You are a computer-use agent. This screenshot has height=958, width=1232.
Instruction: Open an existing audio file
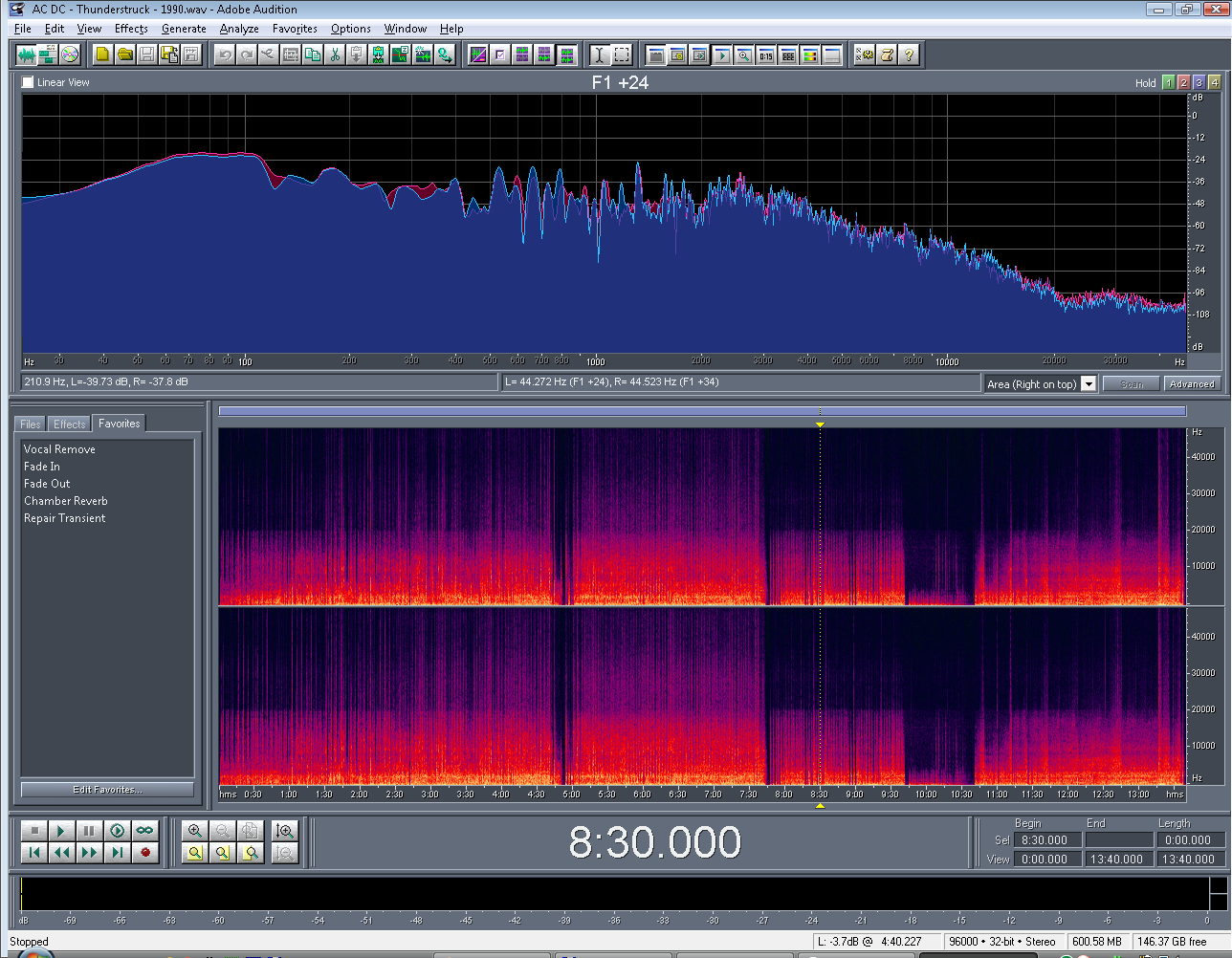click(x=125, y=54)
